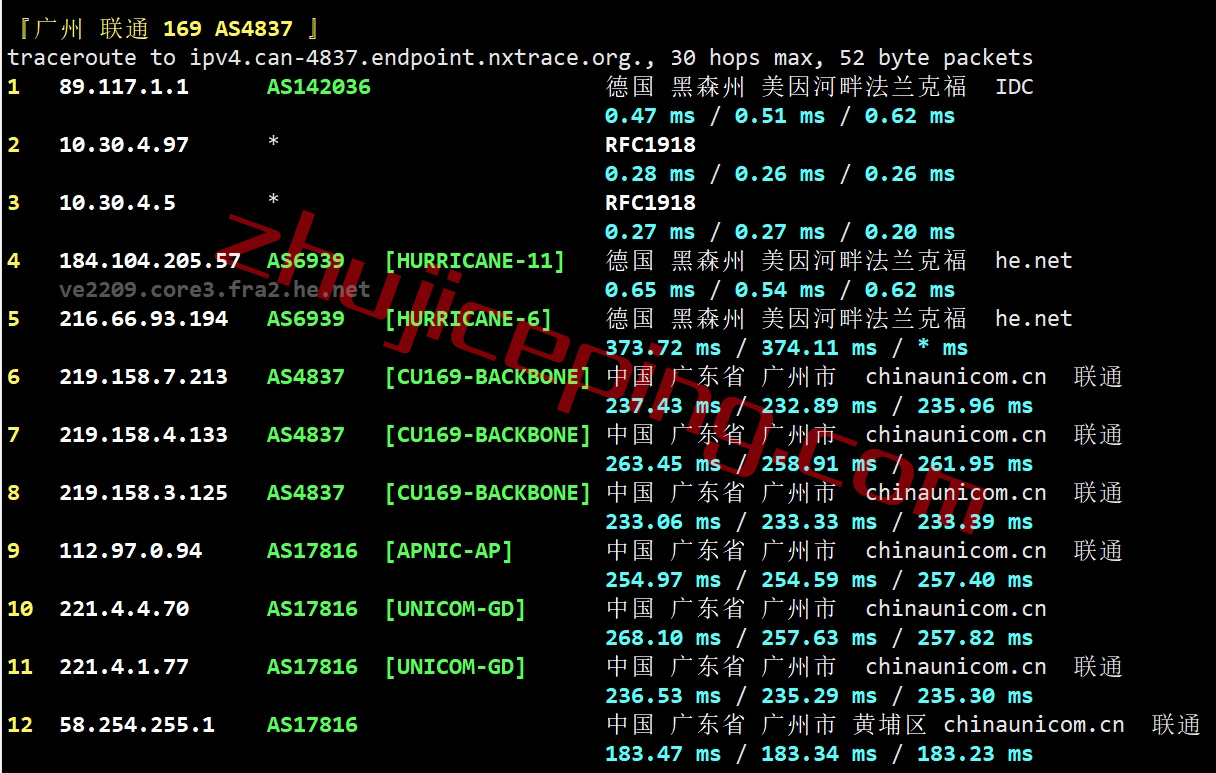Select IP address 10.30.4.97
1216x773 pixels.
[124, 145]
